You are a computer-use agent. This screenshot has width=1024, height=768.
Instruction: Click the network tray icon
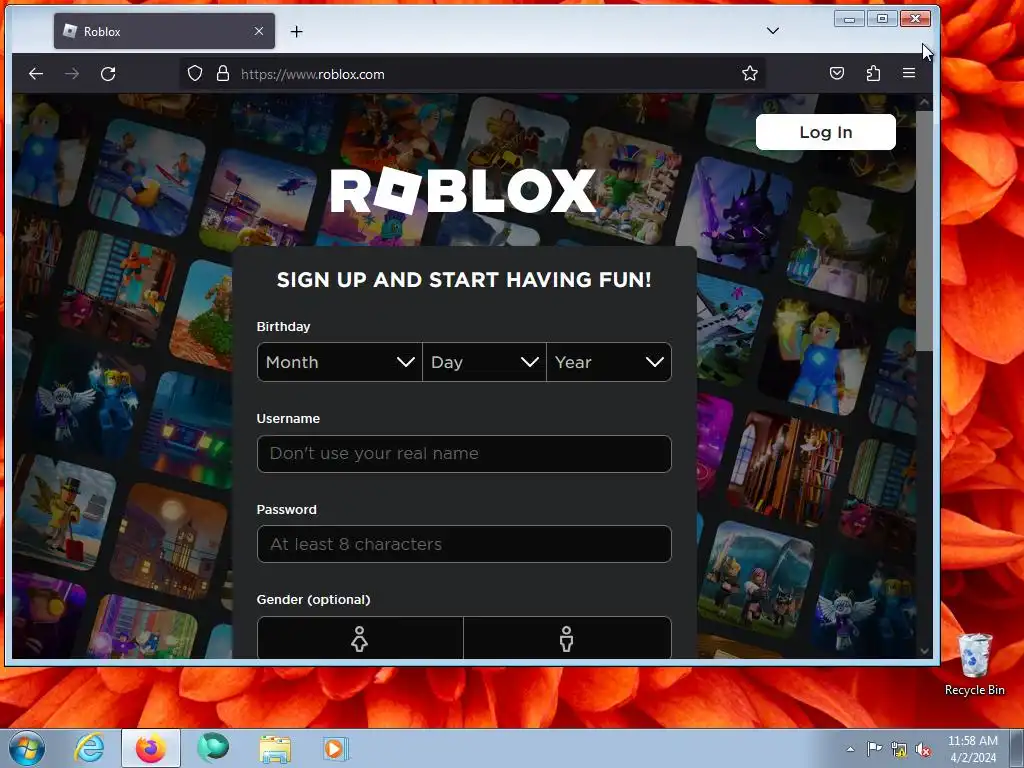tap(899, 749)
